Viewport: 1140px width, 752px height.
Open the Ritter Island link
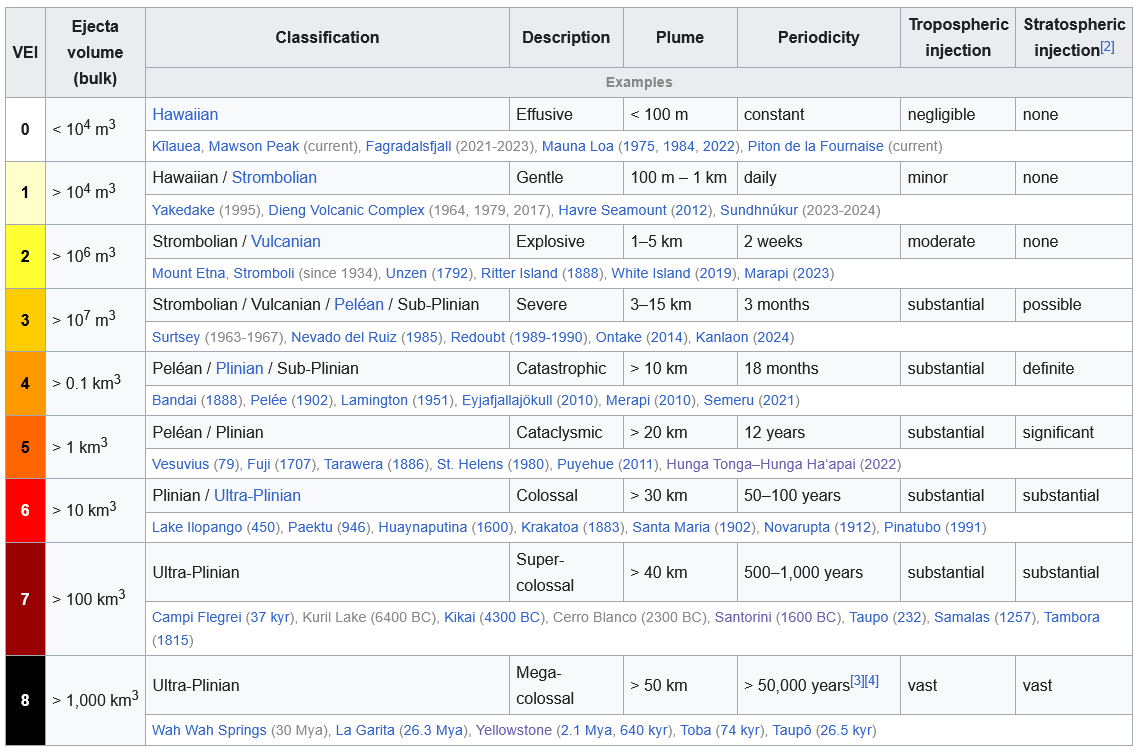(519, 273)
